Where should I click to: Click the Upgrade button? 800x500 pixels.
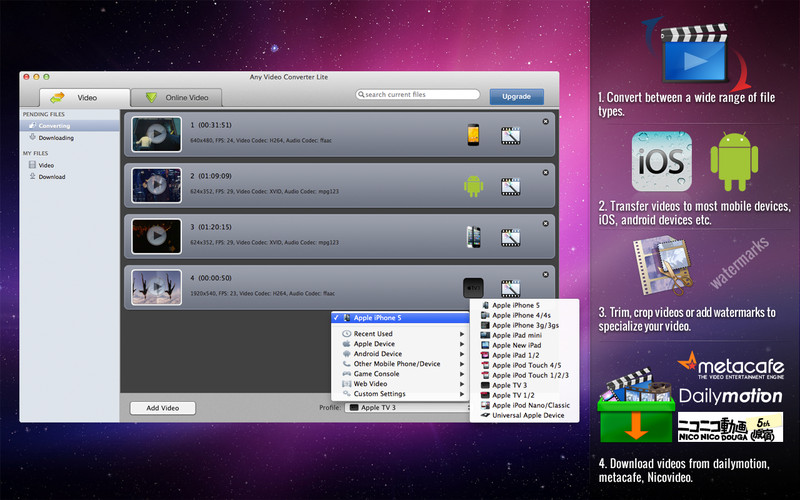point(516,96)
